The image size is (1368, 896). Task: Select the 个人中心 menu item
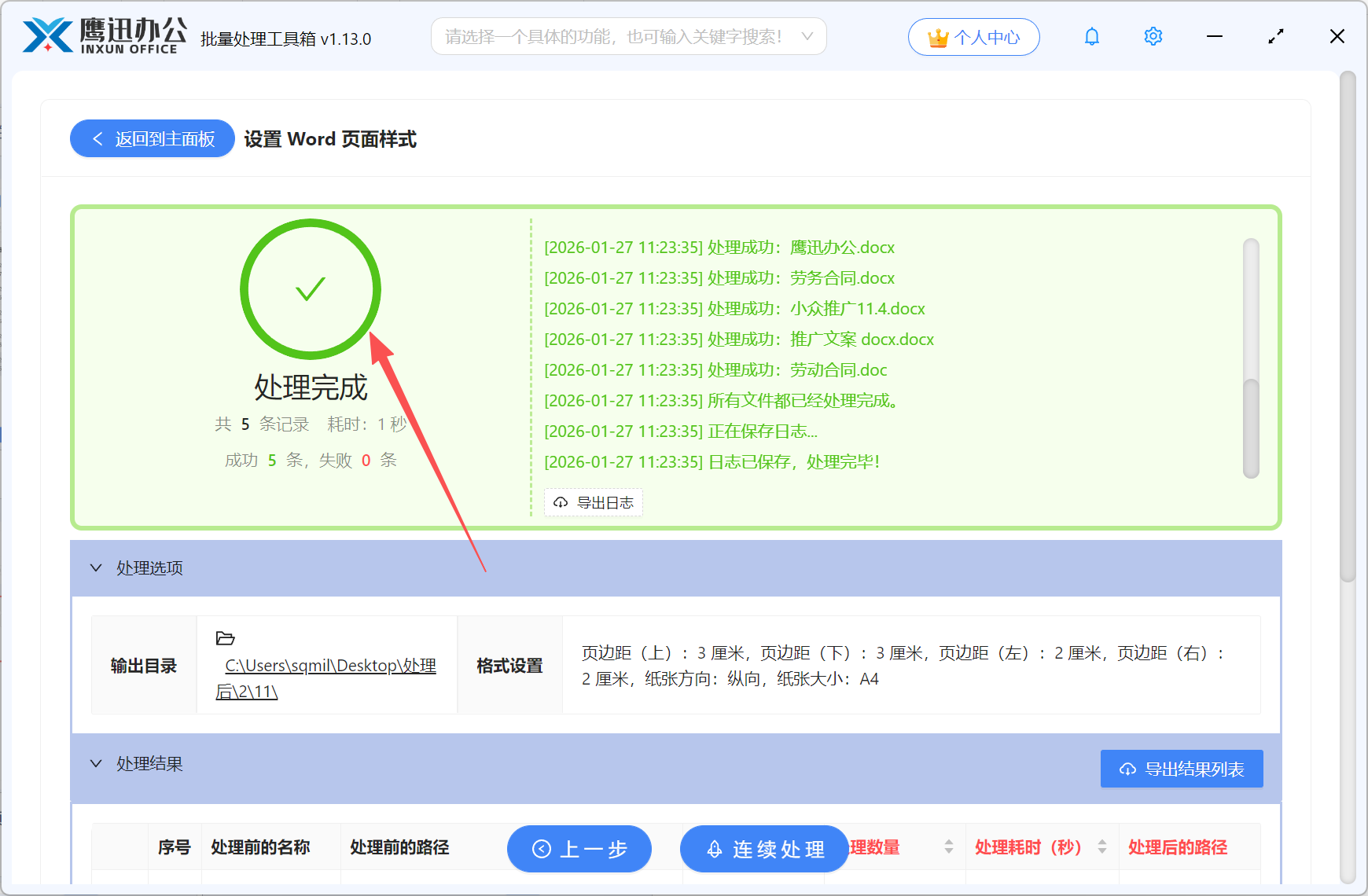pos(974,36)
